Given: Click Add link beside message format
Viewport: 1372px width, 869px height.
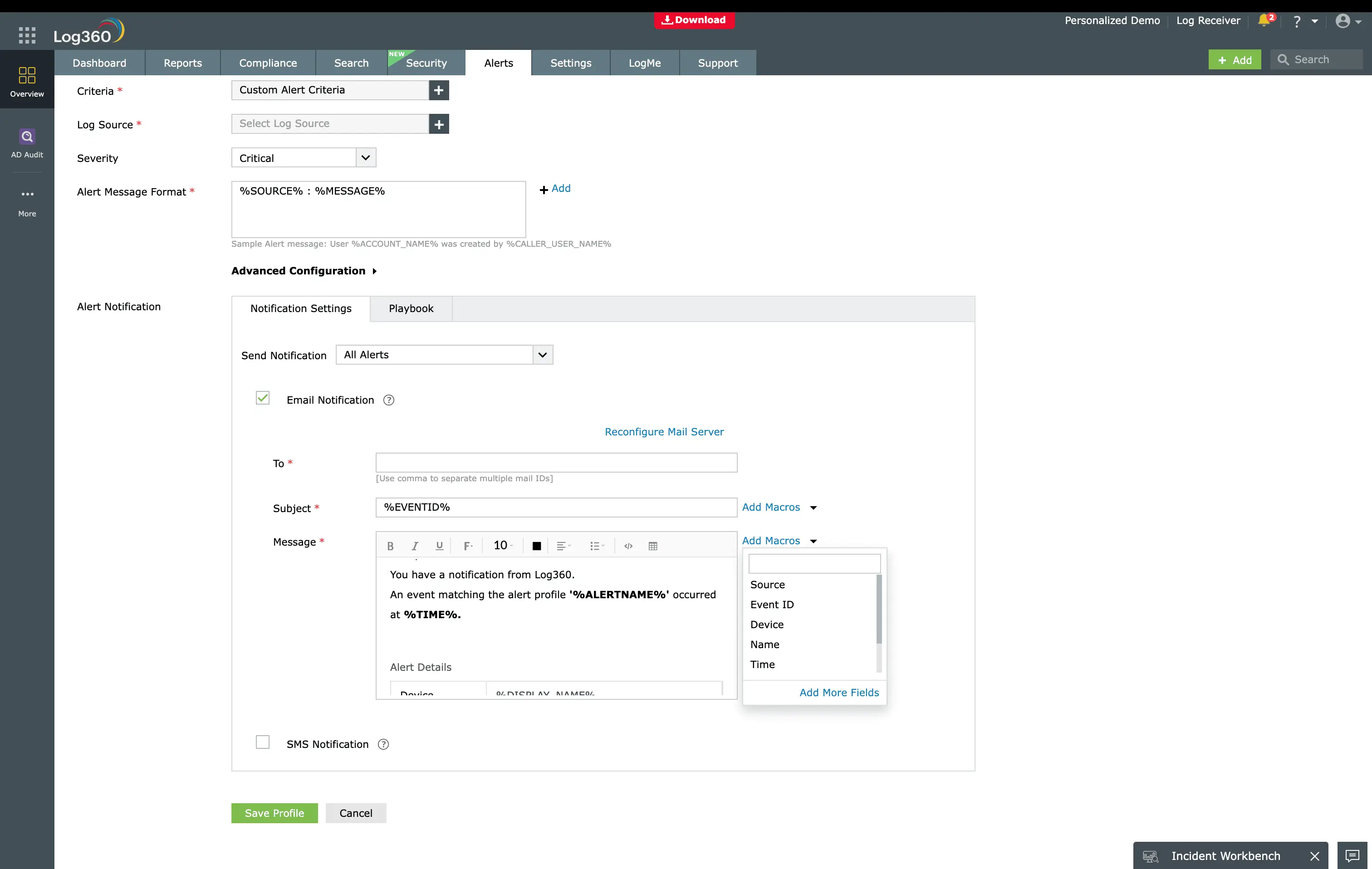Looking at the screenshot, I should click(x=555, y=189).
